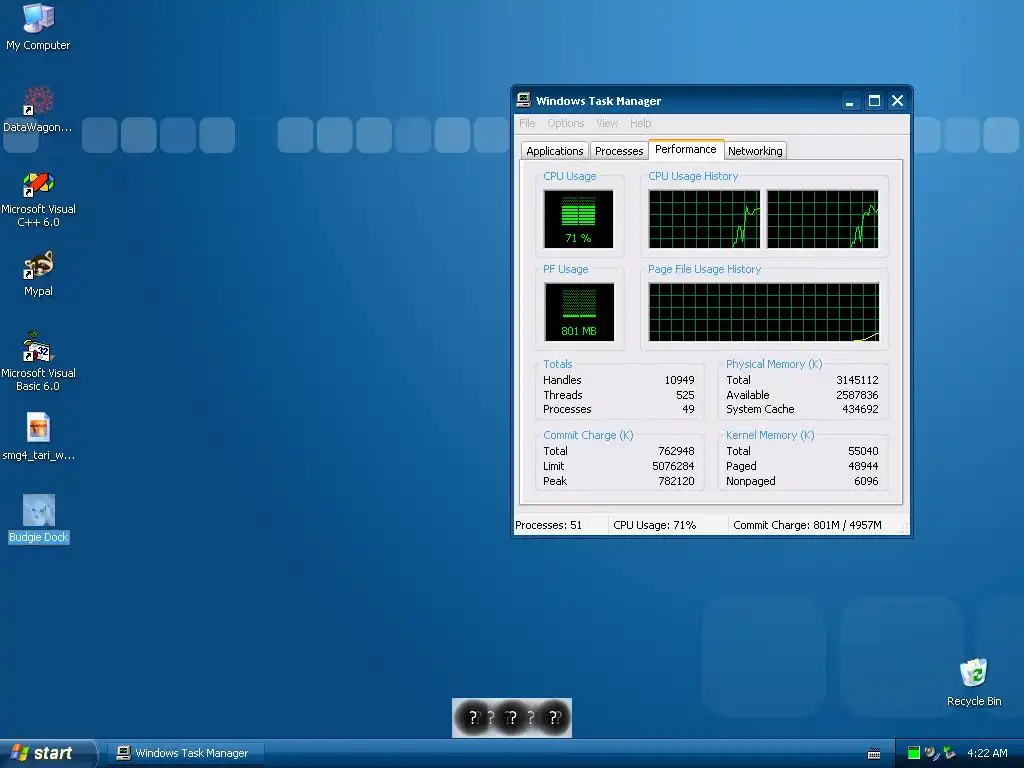Click the 'Commit Charge (K)' group label
Screen dimensions: 1024x768
(588, 436)
